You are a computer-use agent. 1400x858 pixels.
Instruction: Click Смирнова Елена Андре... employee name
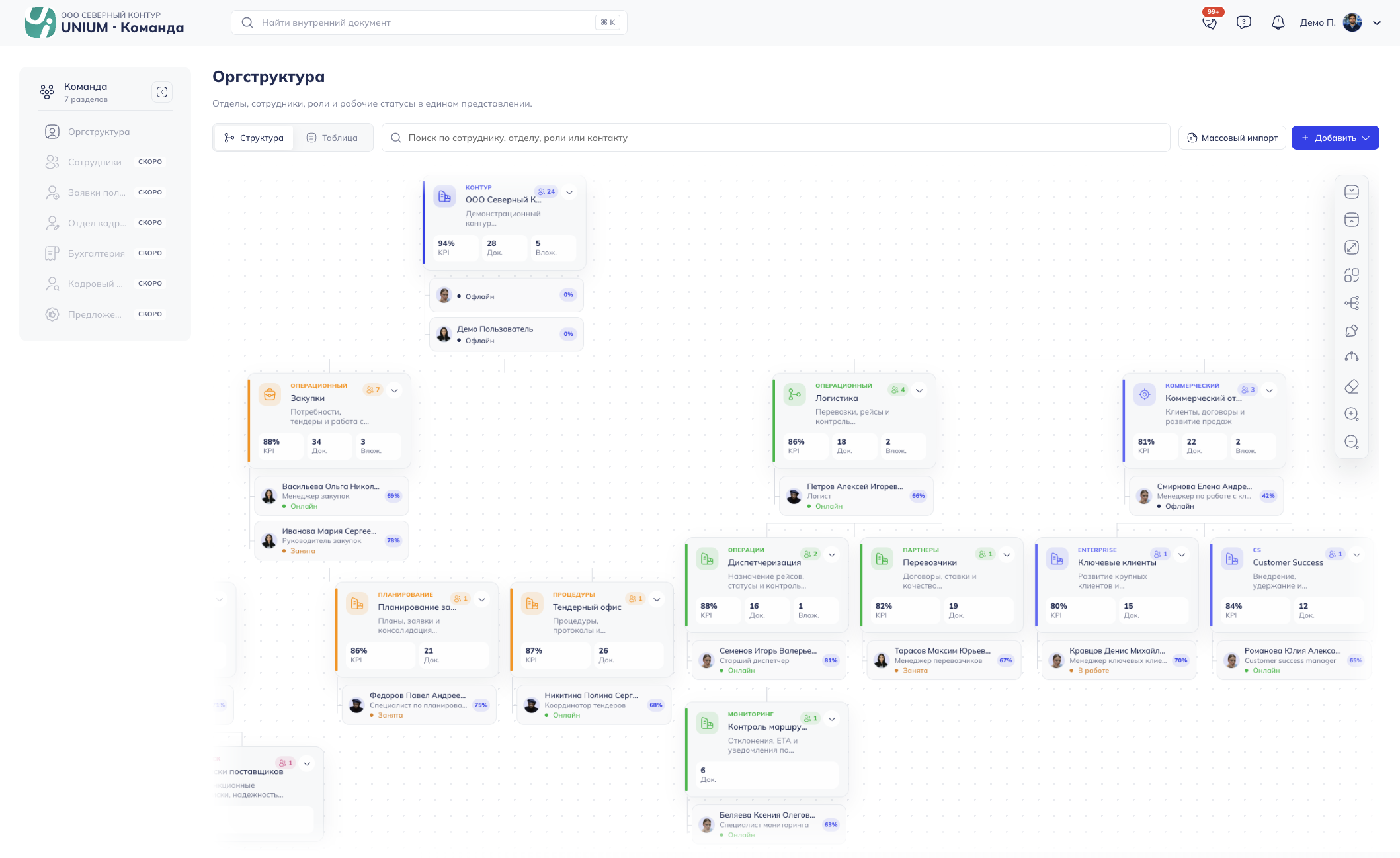[x=1204, y=486]
